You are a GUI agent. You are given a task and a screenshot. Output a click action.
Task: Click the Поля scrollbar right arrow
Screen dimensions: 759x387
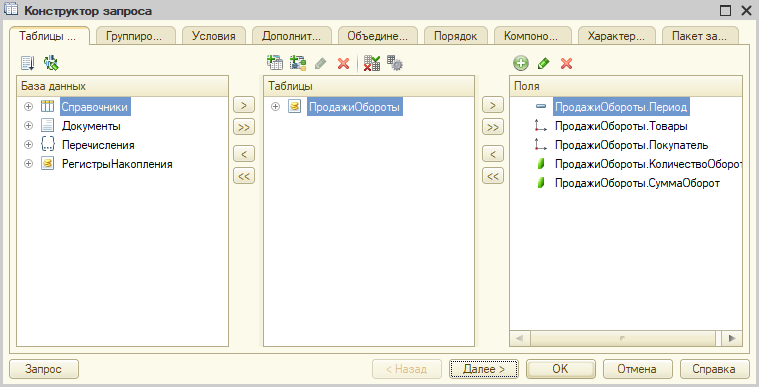point(731,338)
